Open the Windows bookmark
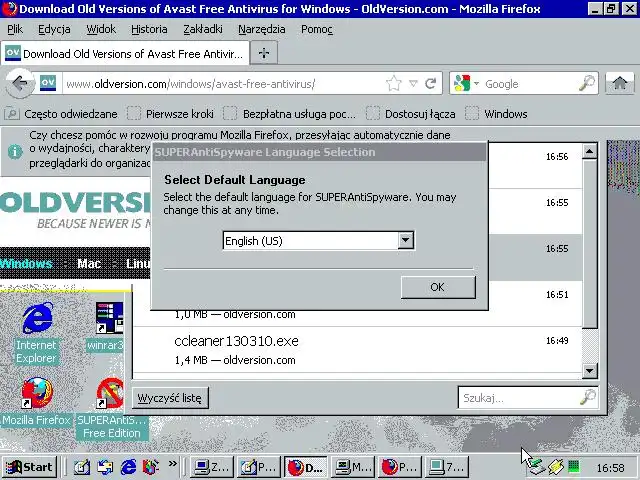Image resolution: width=640 pixels, height=480 pixels. coord(496,114)
